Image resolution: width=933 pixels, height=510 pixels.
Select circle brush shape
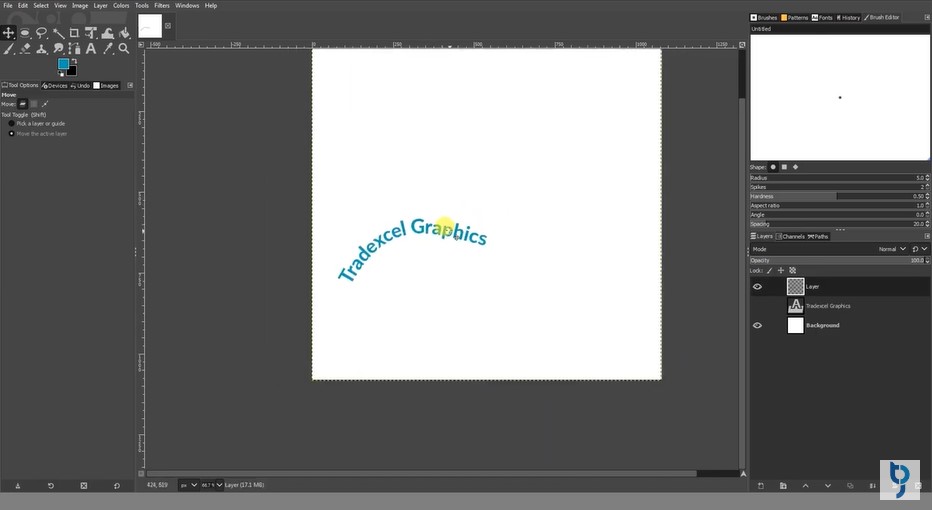[x=773, y=167]
